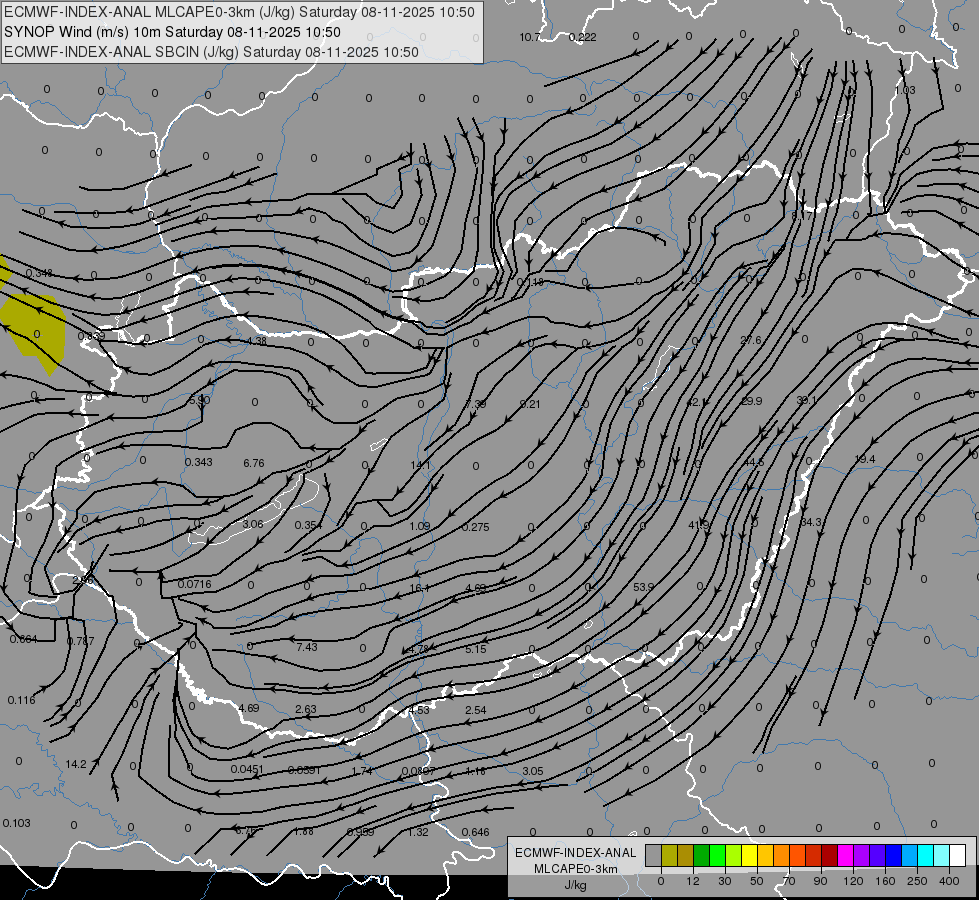The width and height of the screenshot is (979, 900).
Task: Click the 19.4 value on the map
Action: pyautogui.click(x=865, y=460)
